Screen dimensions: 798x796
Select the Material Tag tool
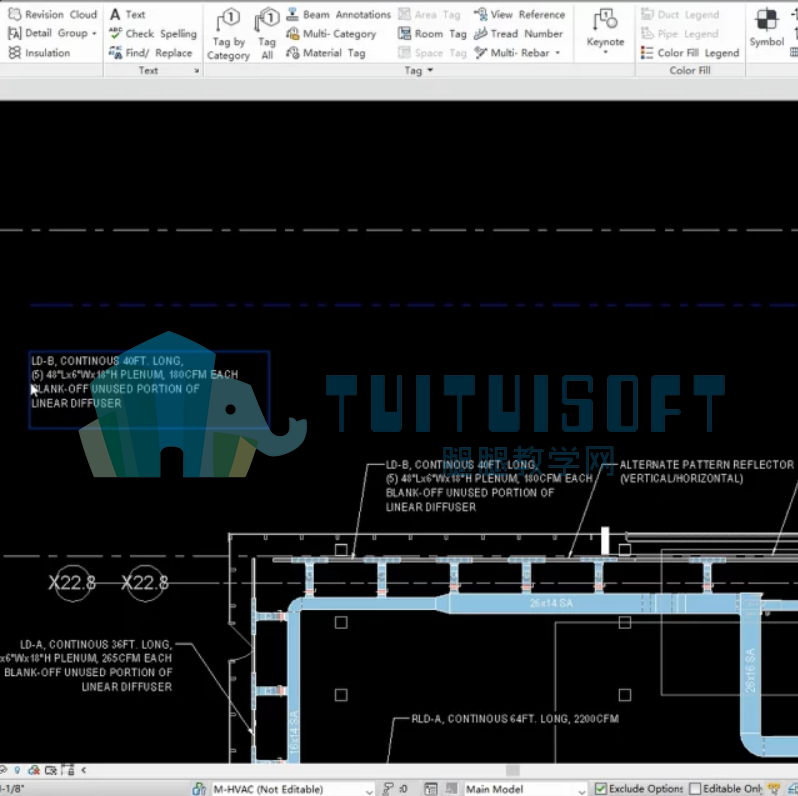[x=326, y=53]
